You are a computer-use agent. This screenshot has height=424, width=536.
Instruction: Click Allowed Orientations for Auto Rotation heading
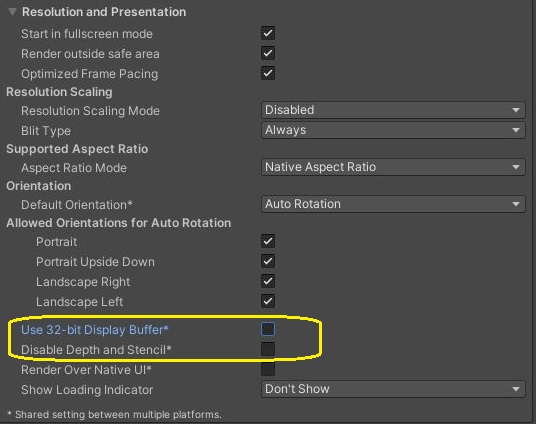click(x=119, y=223)
